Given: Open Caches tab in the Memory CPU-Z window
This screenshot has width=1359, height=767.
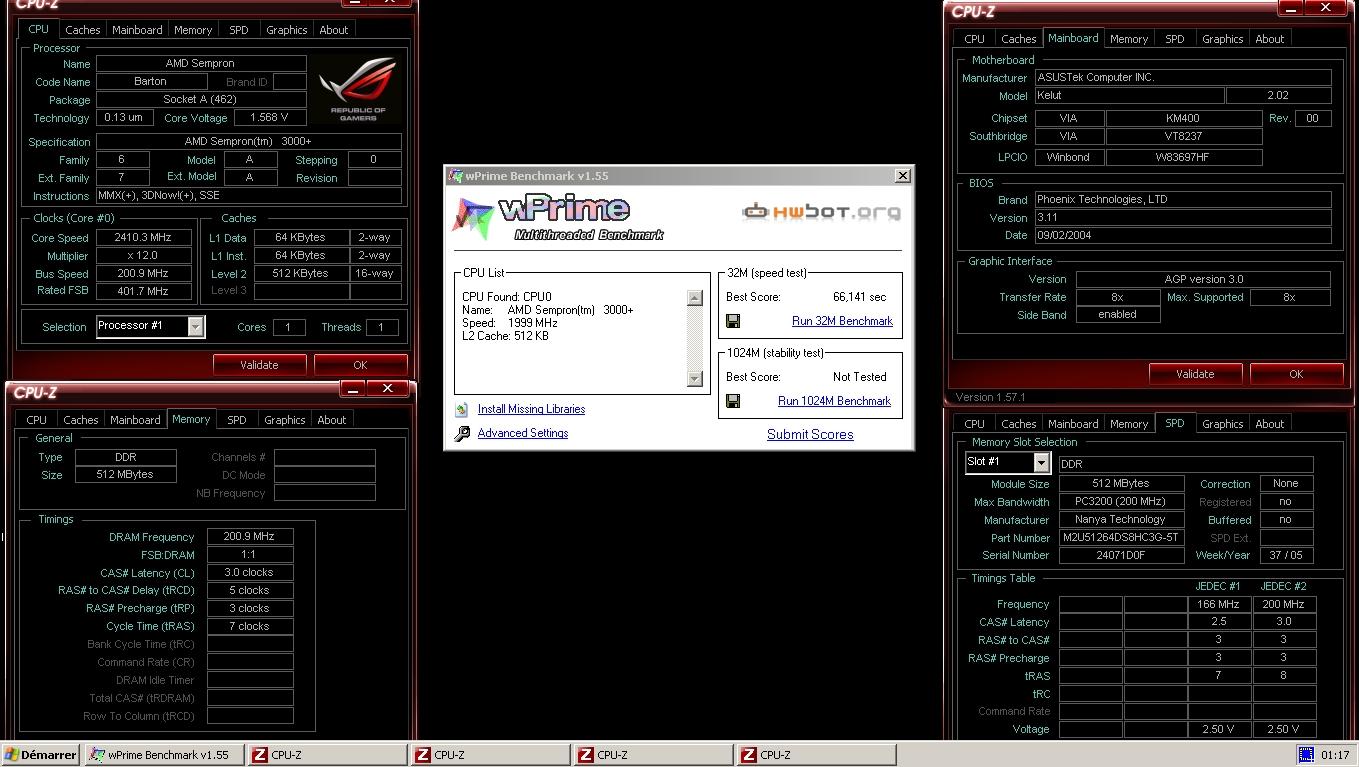Looking at the screenshot, I should coord(80,420).
